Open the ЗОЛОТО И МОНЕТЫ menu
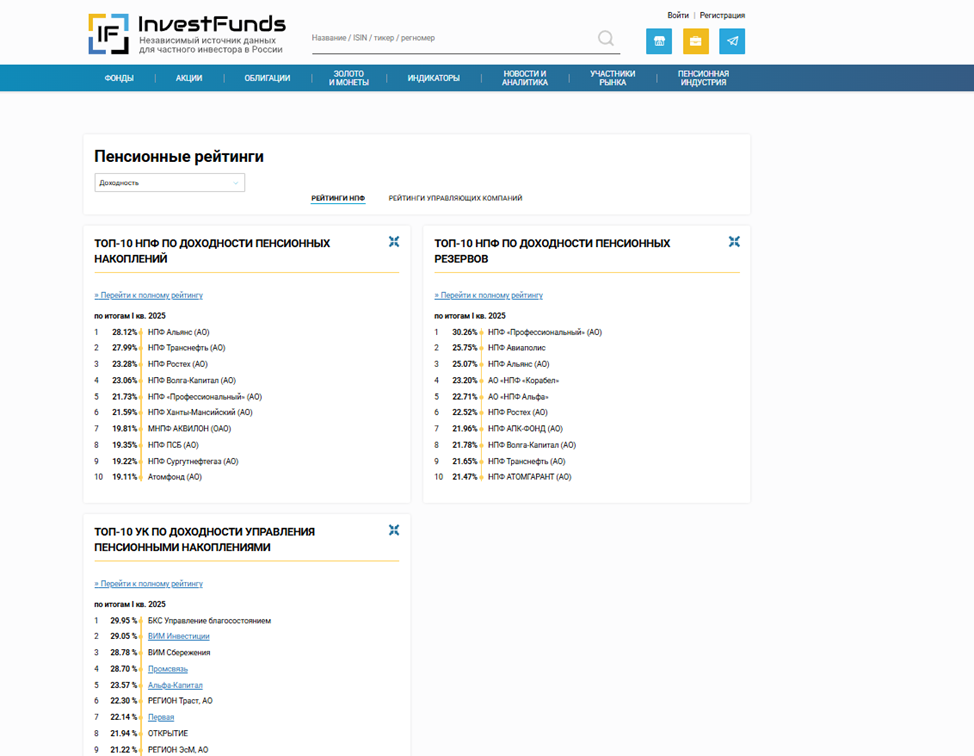Screen dimensions: 974x756 (348, 78)
